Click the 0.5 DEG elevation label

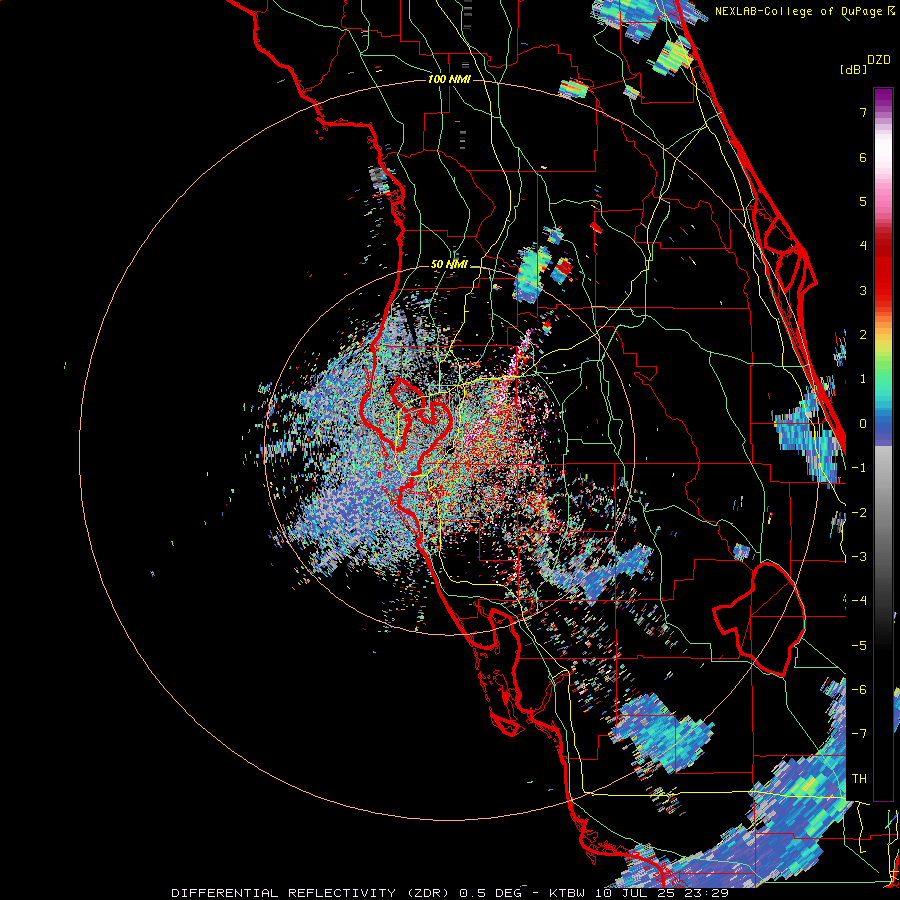point(490,893)
